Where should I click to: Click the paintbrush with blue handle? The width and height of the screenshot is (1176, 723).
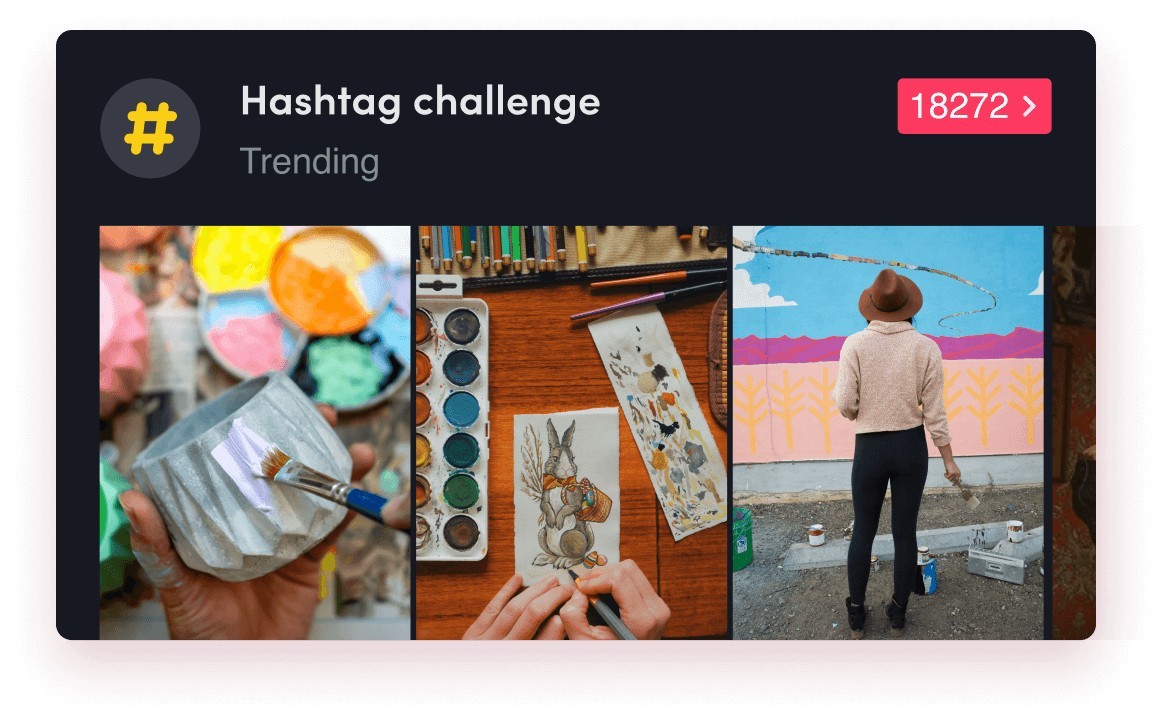(324, 482)
